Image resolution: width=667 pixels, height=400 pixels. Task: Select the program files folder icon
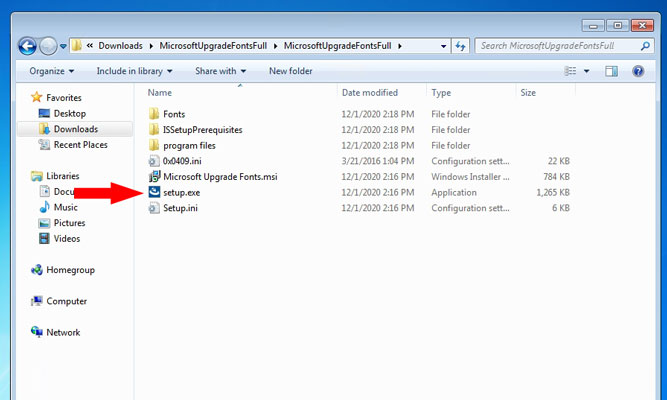(154, 145)
